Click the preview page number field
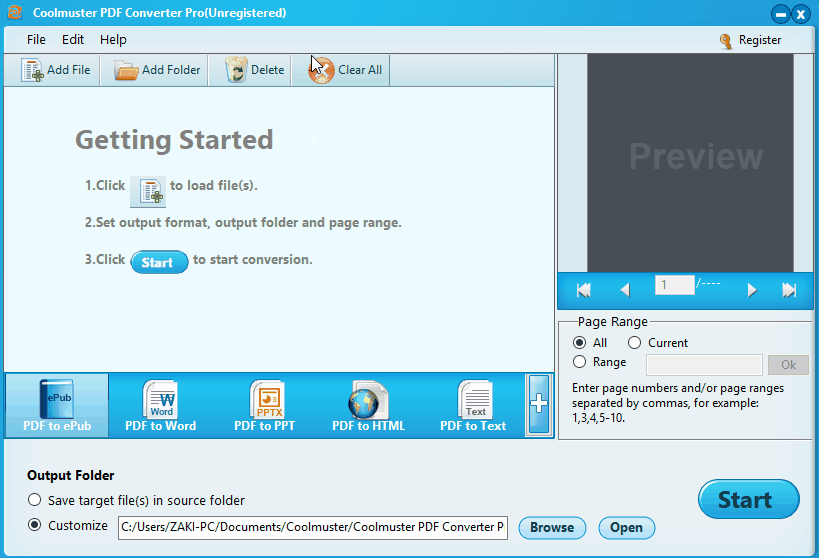Screen dimensions: 819x558 tap(674, 285)
